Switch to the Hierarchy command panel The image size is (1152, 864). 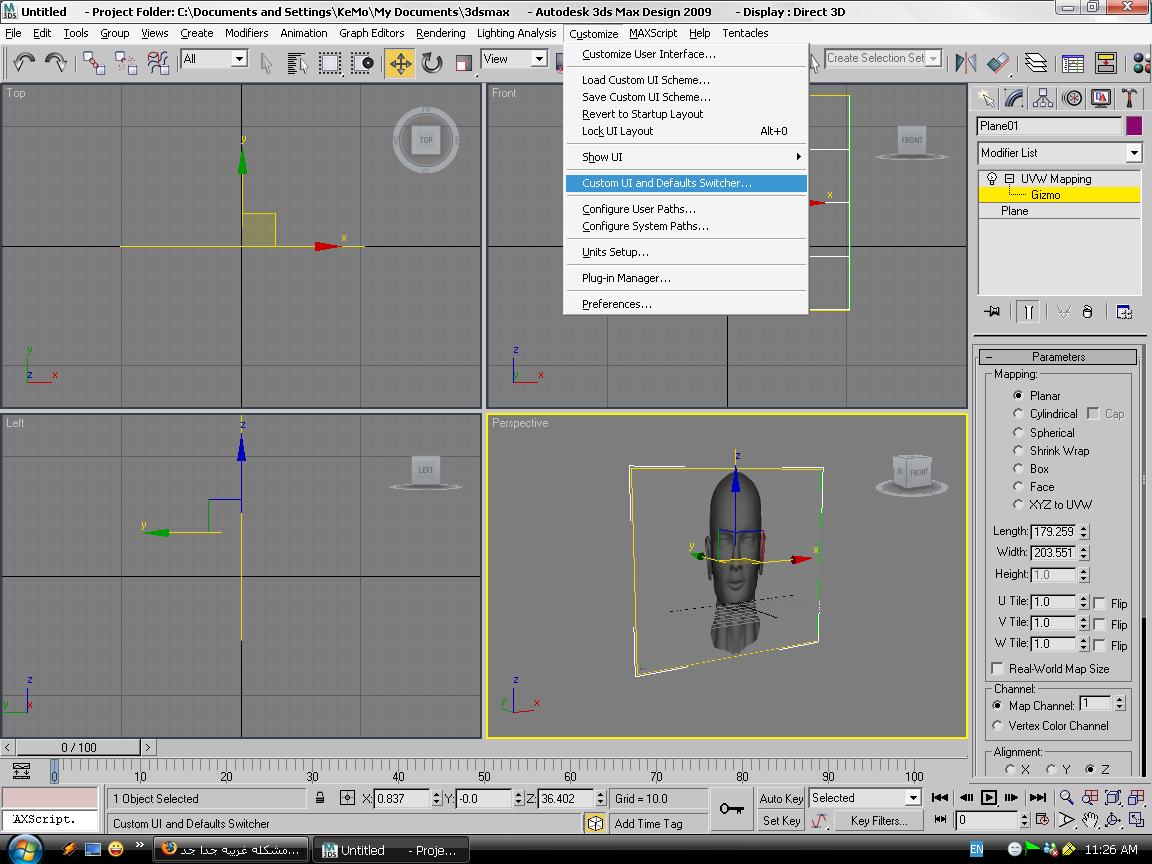tap(1043, 98)
